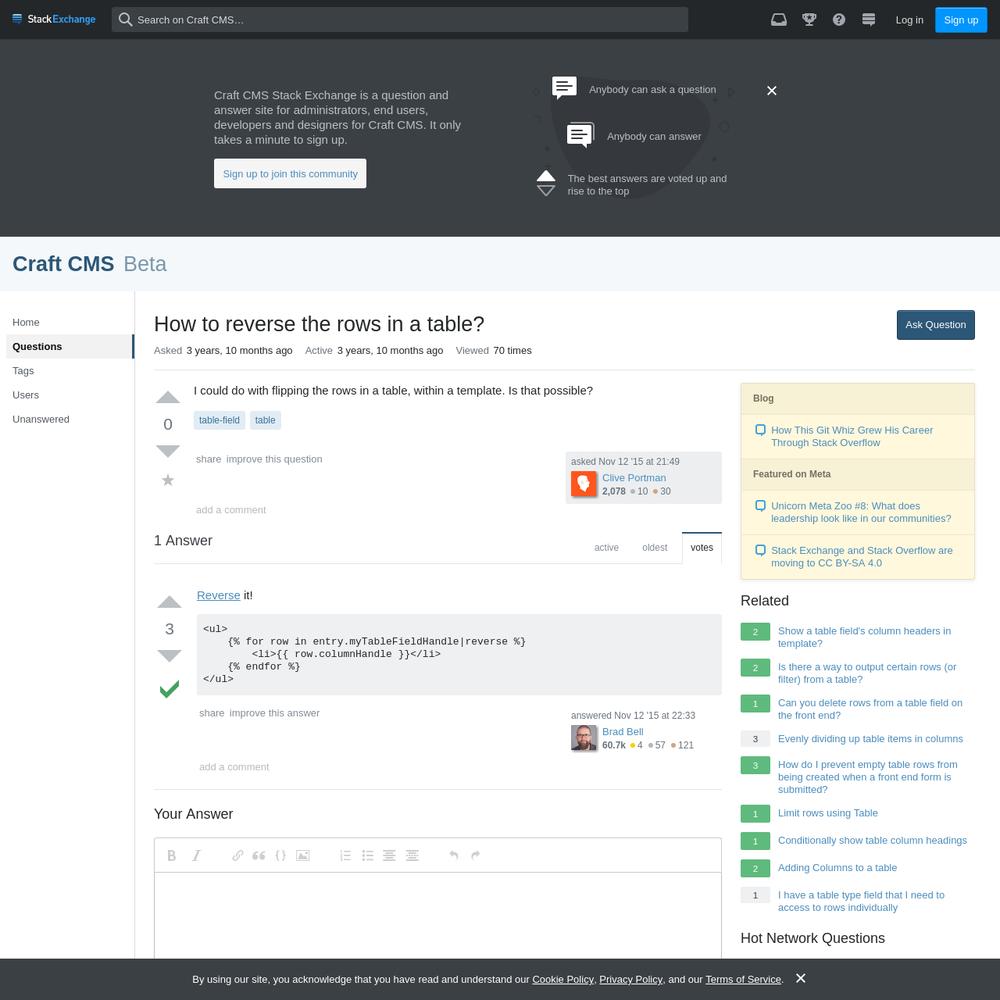Viewport: 1000px width, 1000px height.
Task: Close the cookie policy notice
Action: (x=801, y=978)
